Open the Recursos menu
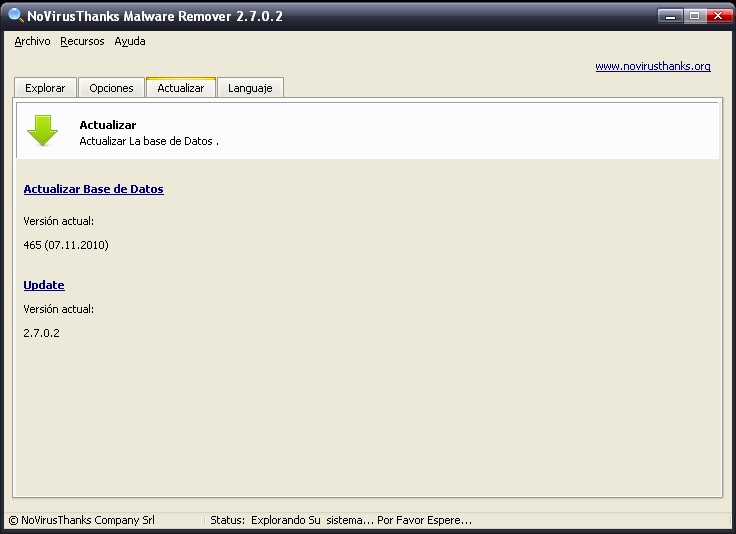Viewport: 736px width, 534px height. 82,41
